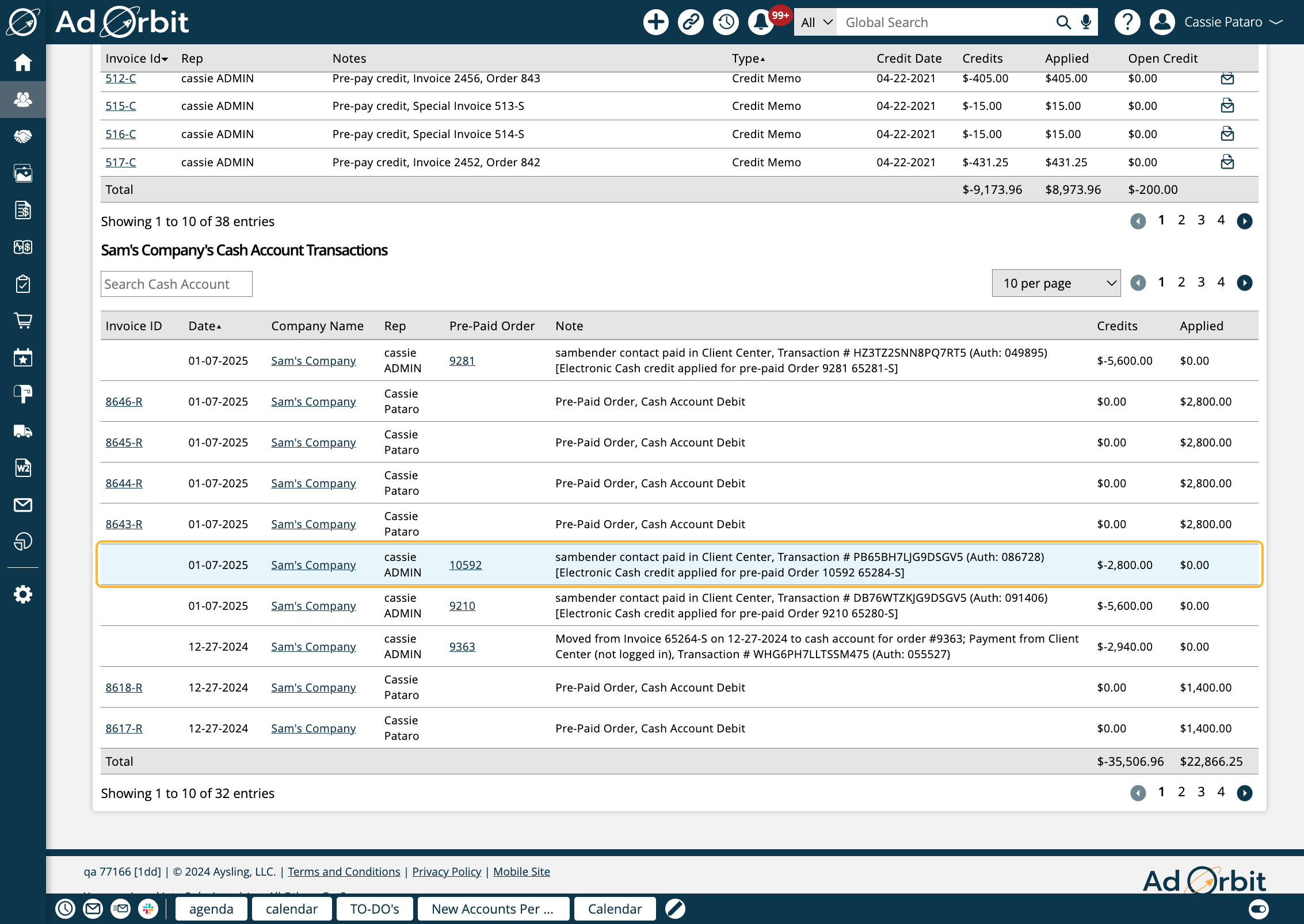Click the email icon for credit 515-C
Screen dimensions: 1304x924
coord(1227,106)
